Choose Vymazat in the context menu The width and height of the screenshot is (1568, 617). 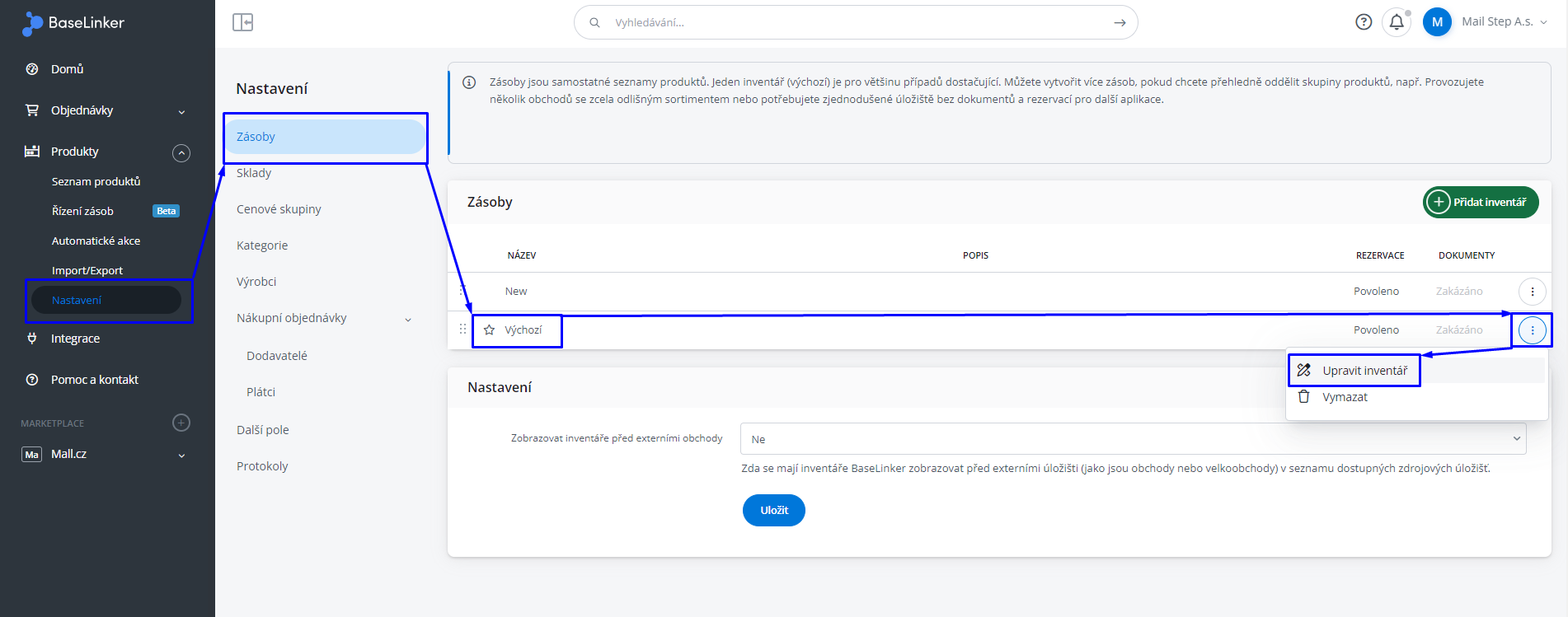(1345, 397)
